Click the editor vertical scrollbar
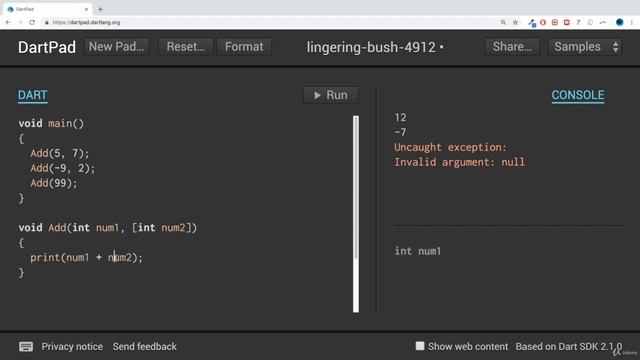The width and height of the screenshot is (640, 360). click(x=356, y=214)
